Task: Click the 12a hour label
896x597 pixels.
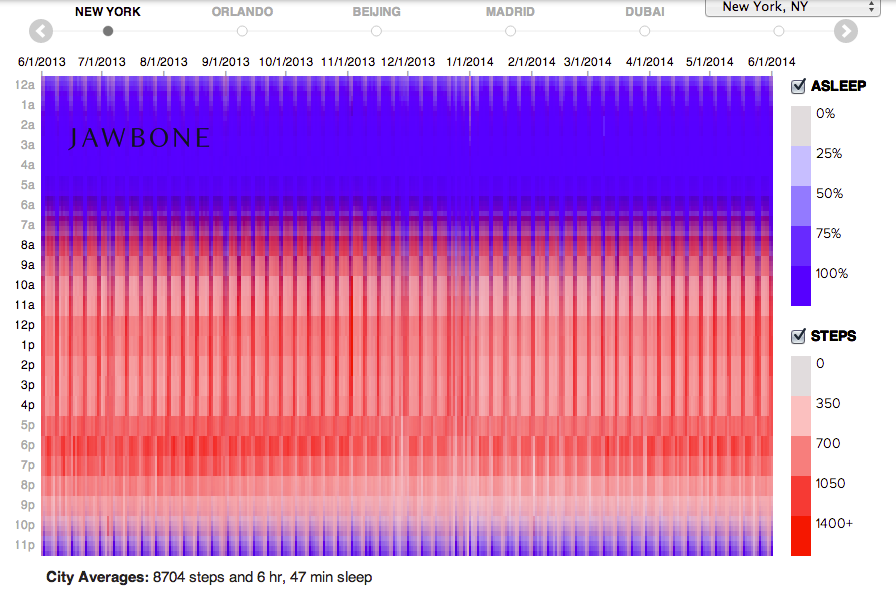Action: tap(25, 85)
